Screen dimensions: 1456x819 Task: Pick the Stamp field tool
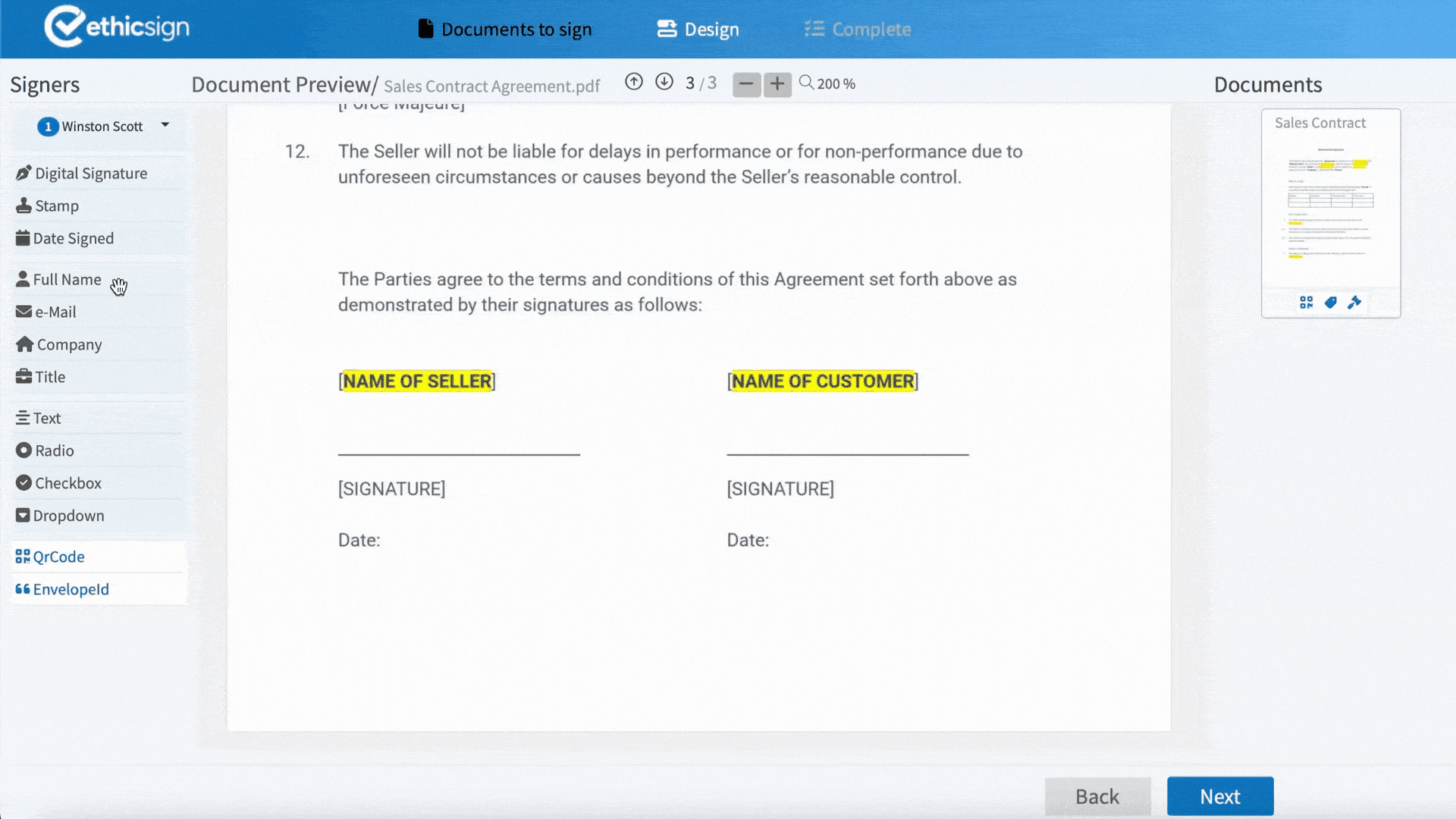click(48, 206)
